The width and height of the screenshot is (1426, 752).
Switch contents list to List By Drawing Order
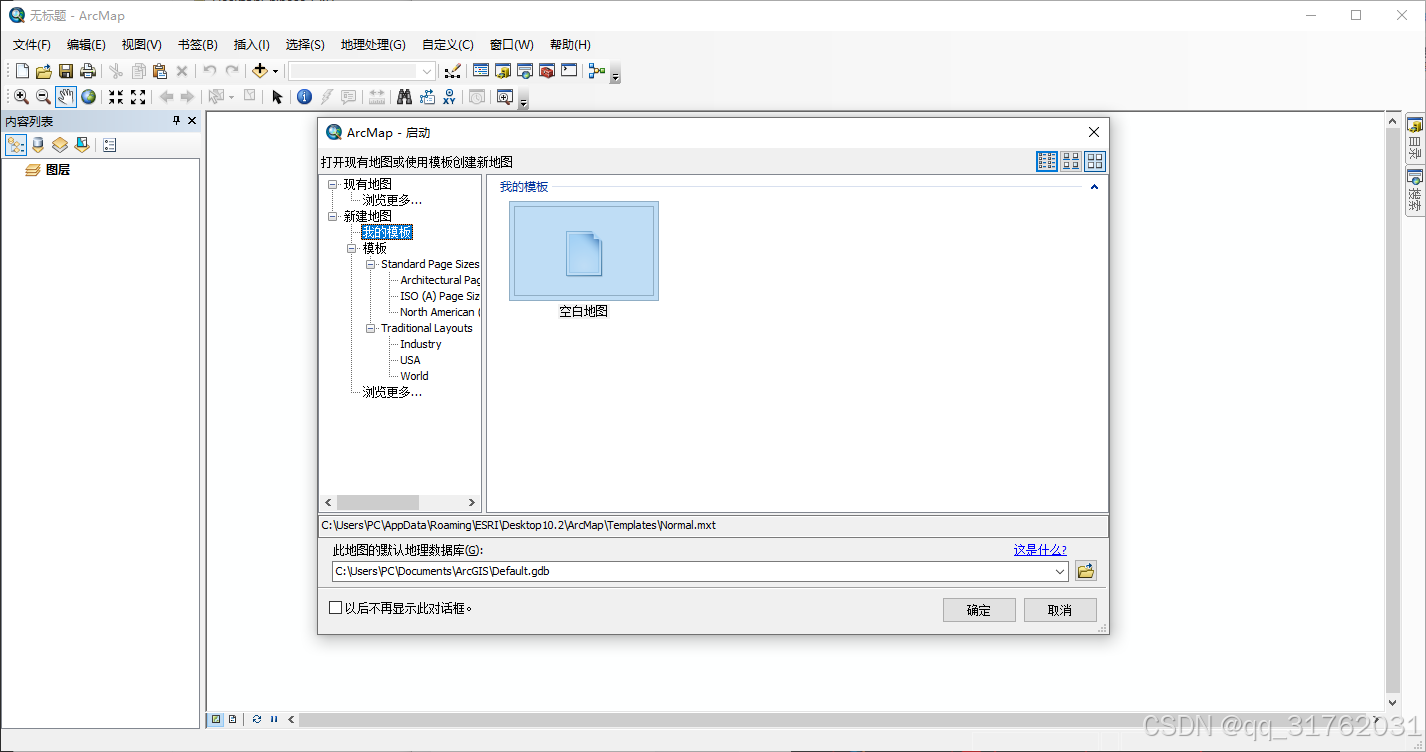[x=16, y=145]
